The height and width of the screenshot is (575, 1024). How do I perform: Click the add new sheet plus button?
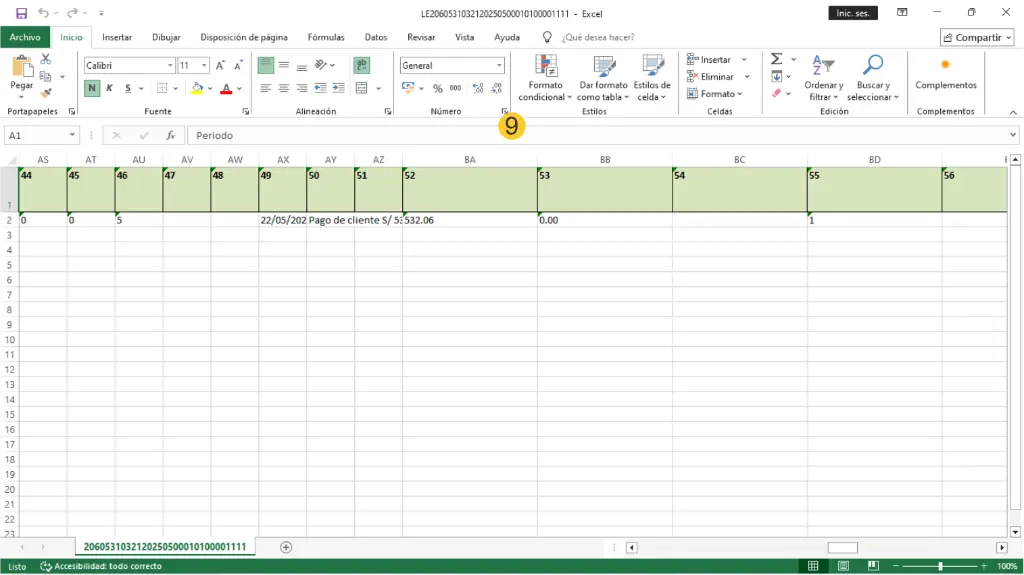(x=286, y=547)
